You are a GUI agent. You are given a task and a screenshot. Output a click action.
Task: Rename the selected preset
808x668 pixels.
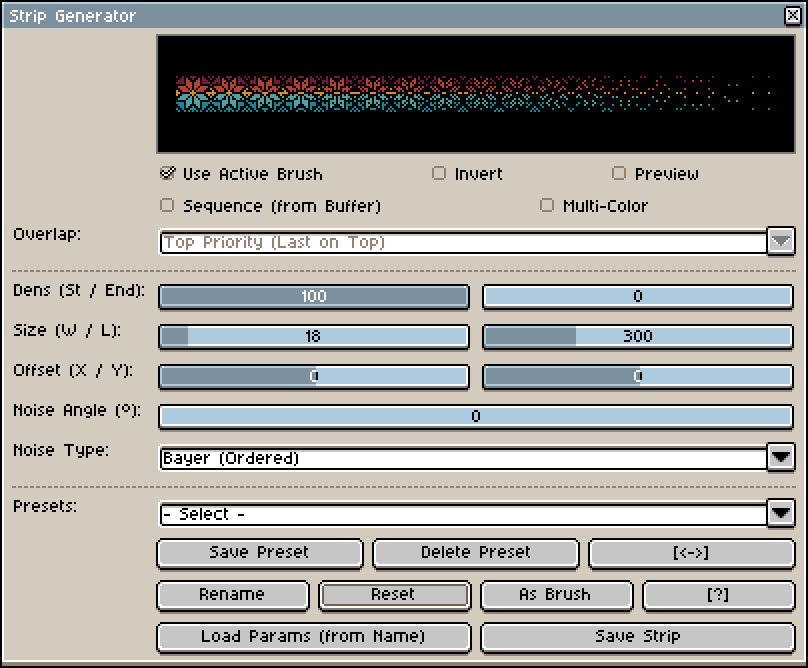point(232,595)
